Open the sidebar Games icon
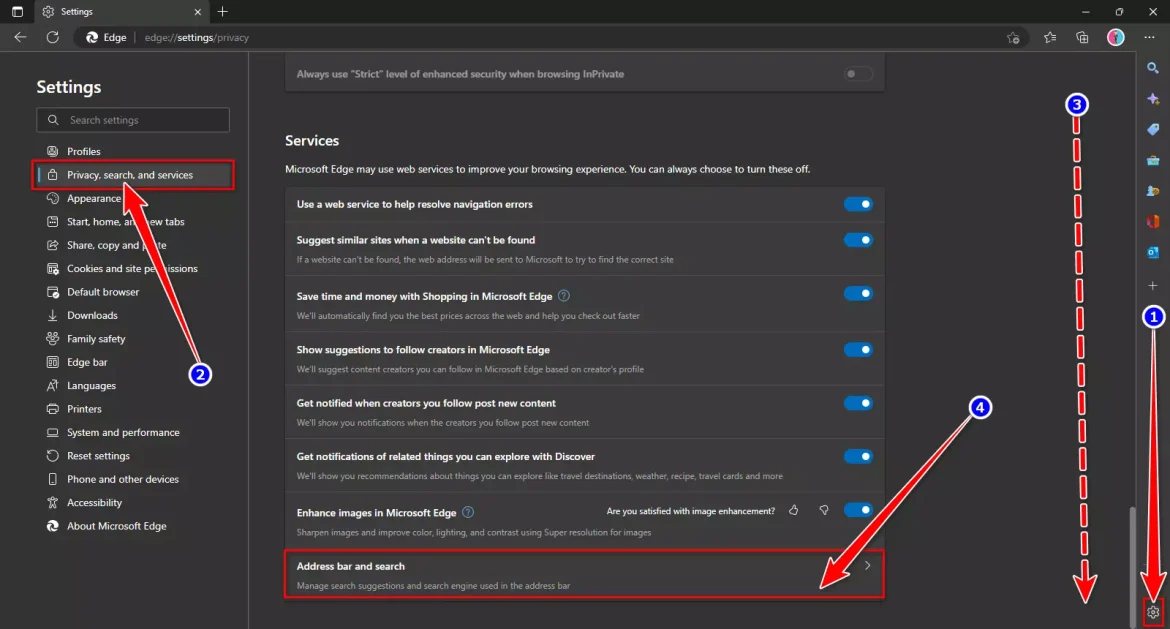 (1153, 191)
